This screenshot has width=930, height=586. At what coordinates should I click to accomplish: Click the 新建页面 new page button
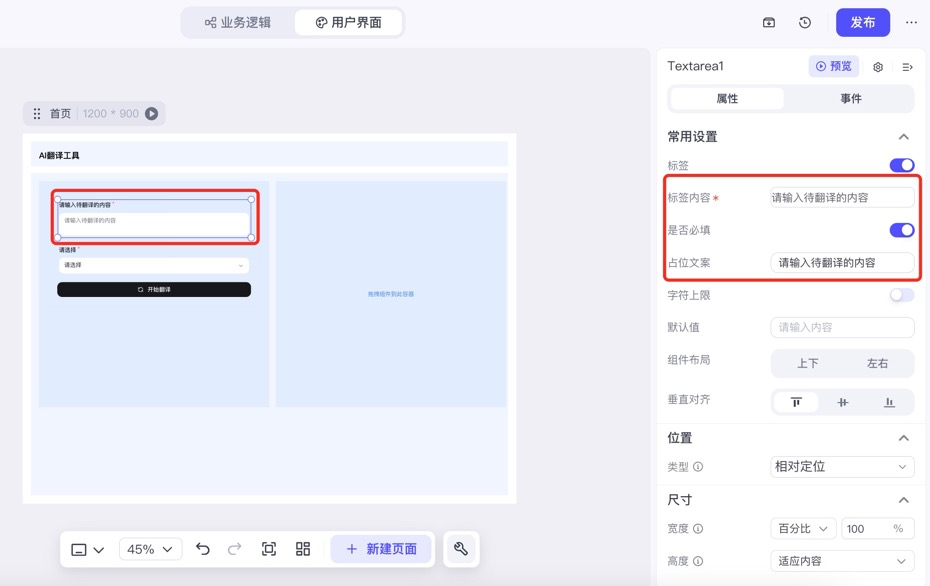[380, 549]
